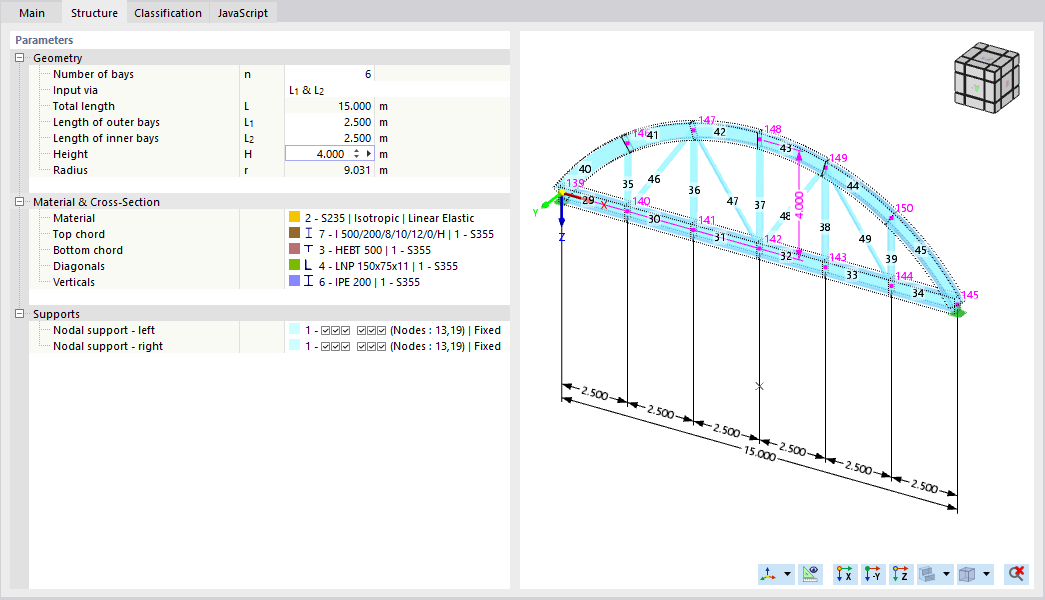Click the Total length row label
Image resolution: width=1045 pixels, height=600 pixels.
pos(84,106)
